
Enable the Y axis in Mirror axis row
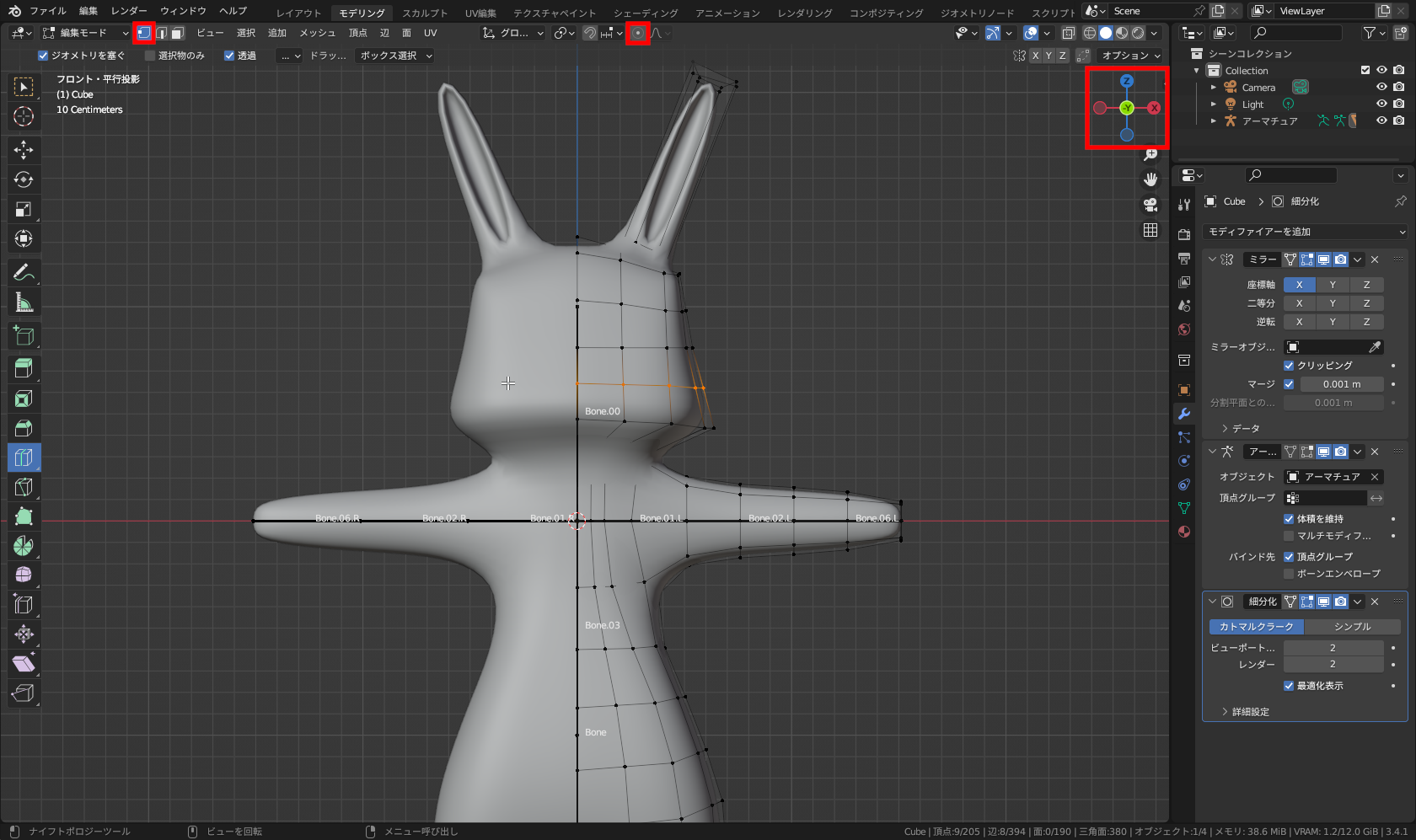coord(1333,285)
